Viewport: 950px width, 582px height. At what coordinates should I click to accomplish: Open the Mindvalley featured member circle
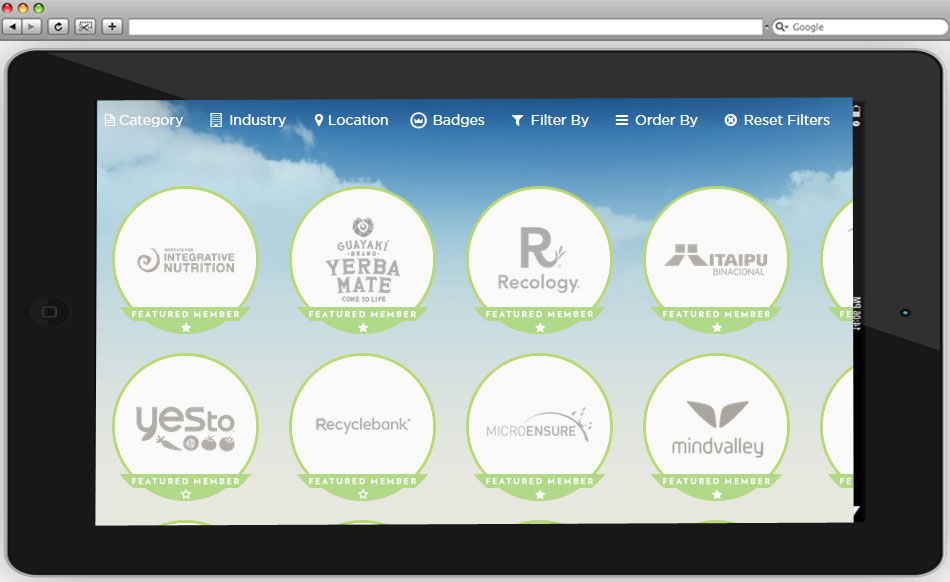pyautogui.click(x=717, y=425)
